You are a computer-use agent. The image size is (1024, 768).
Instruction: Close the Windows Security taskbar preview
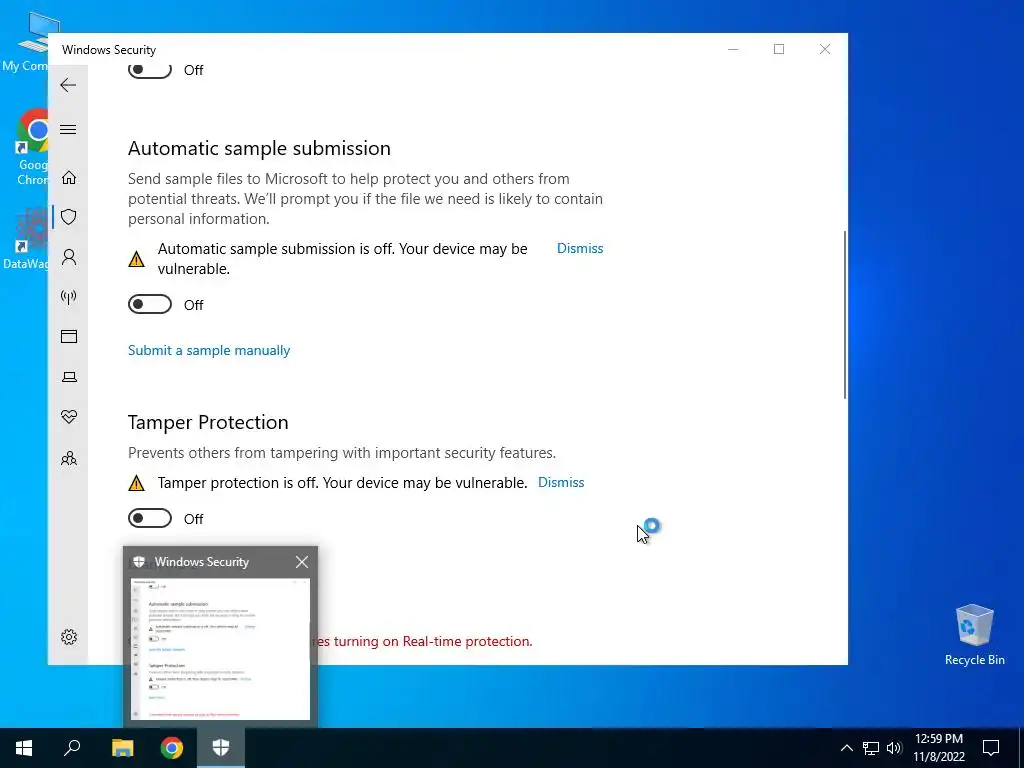302,562
